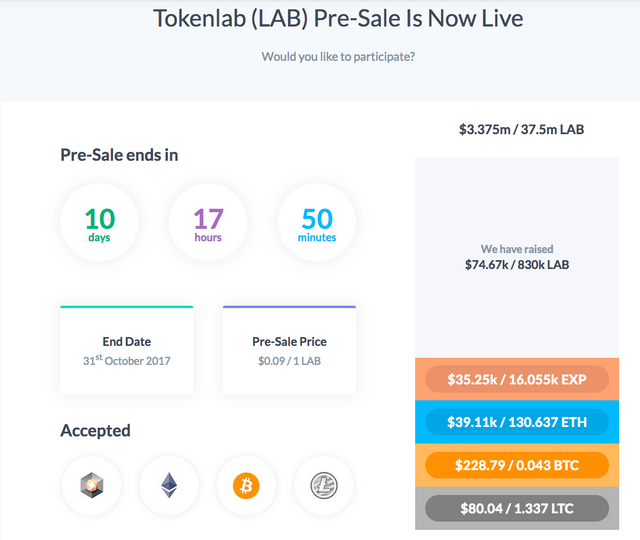The width and height of the screenshot is (640, 540).
Task: Click the Pre-Sale Price card
Action: pos(289,350)
